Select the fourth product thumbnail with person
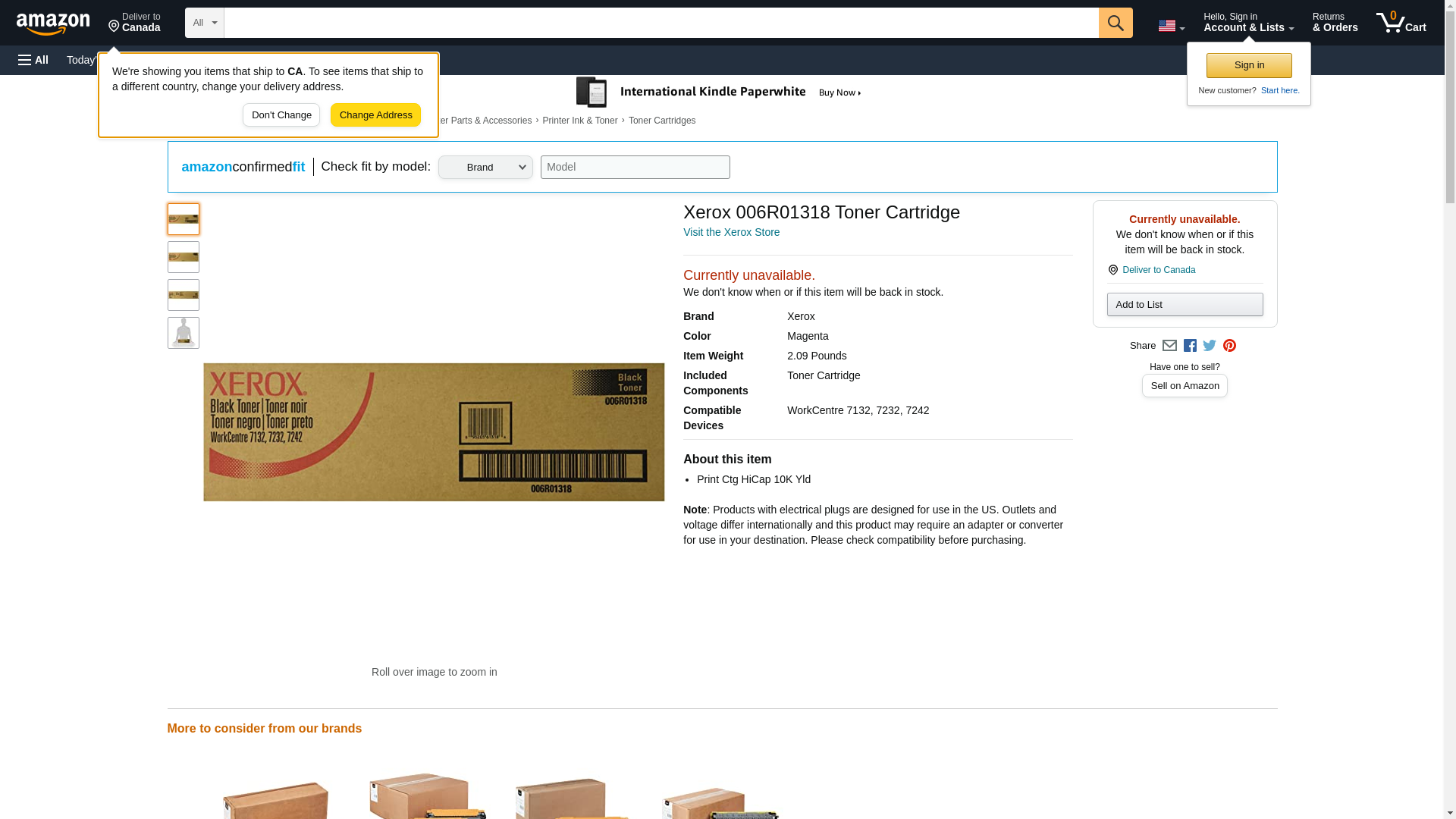The width and height of the screenshot is (1456, 819). coord(184,333)
